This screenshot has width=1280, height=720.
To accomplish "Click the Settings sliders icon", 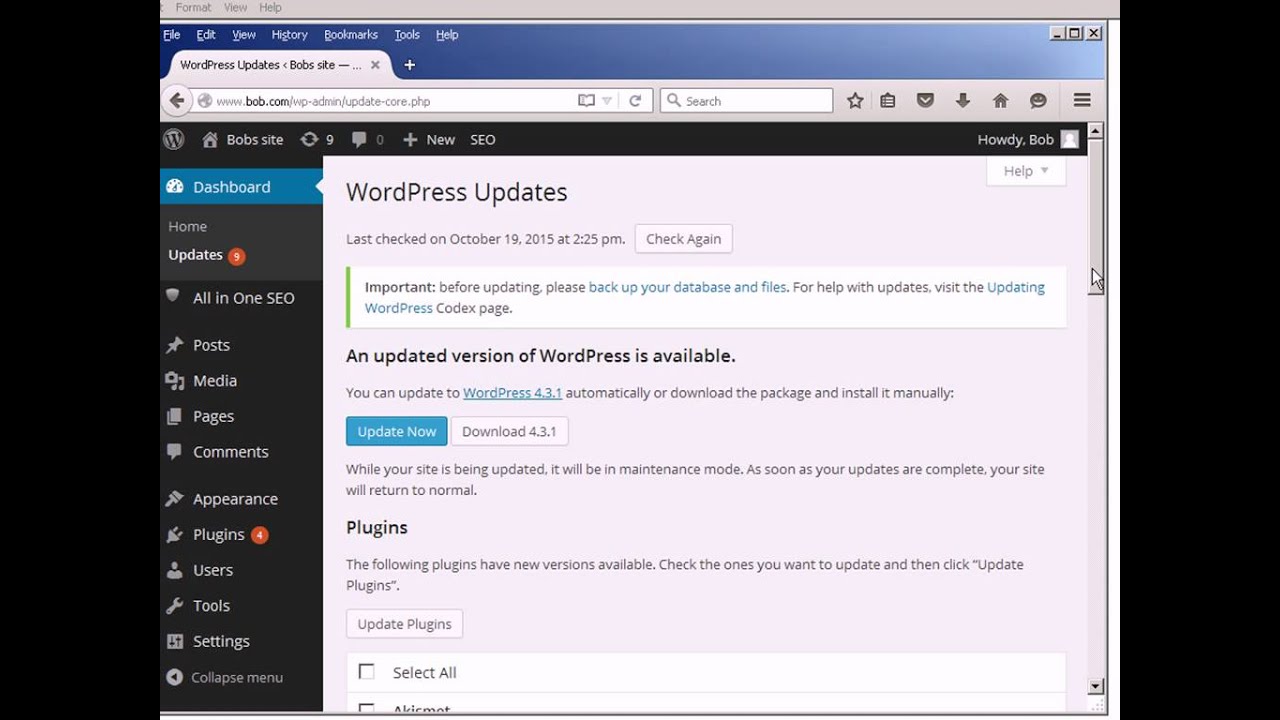I will click(x=175, y=641).
